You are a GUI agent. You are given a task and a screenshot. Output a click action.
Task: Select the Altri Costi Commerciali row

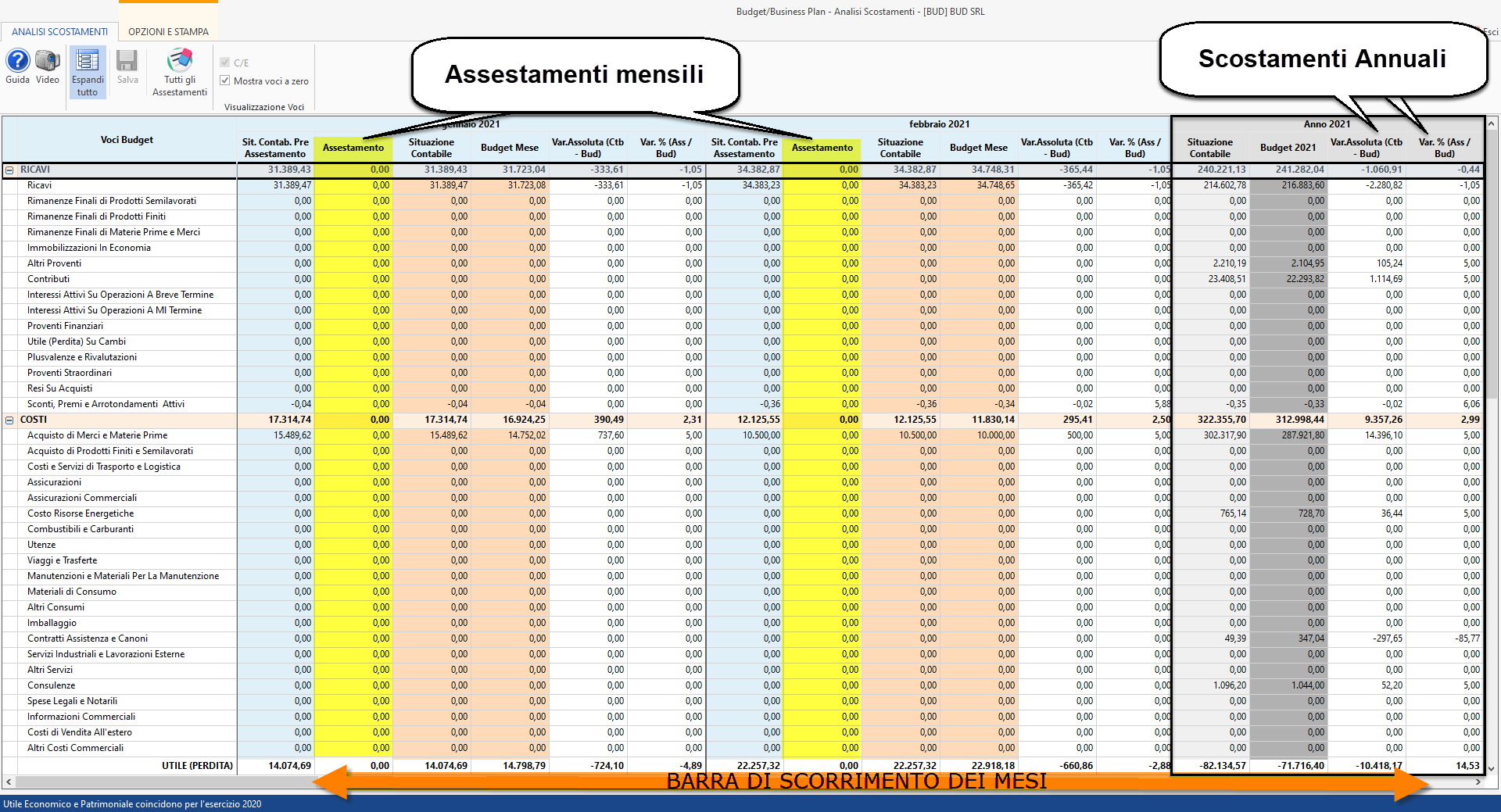tap(75, 748)
